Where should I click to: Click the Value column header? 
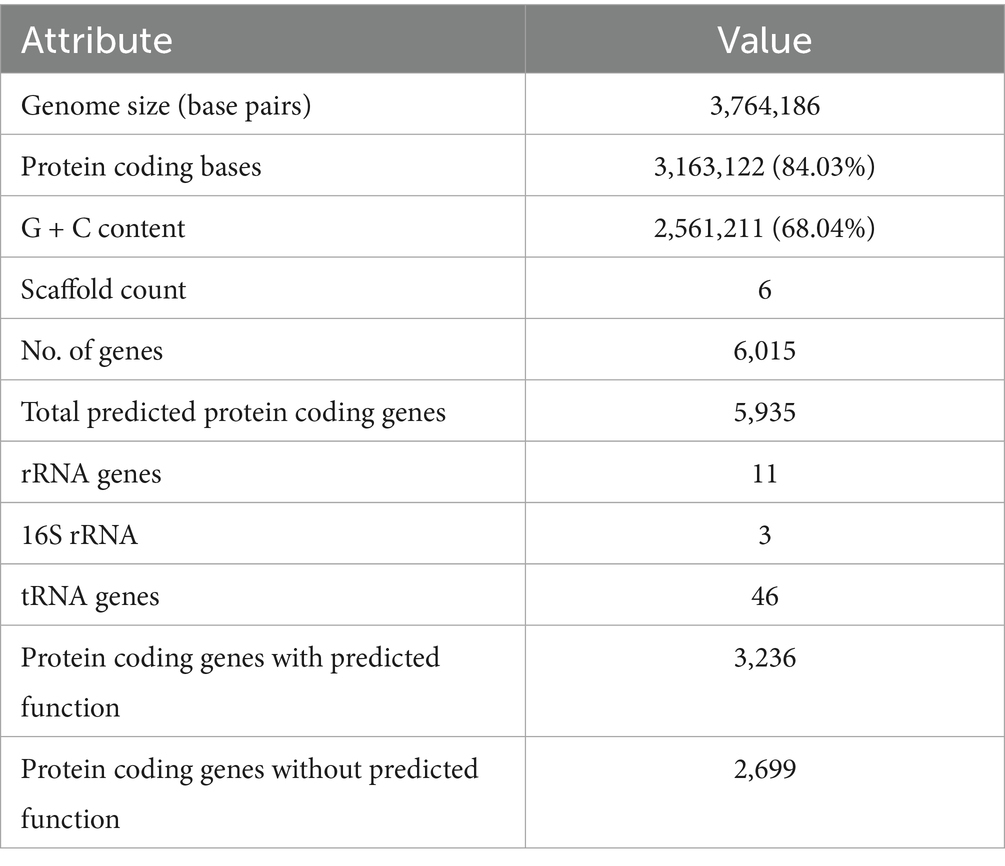764,39
